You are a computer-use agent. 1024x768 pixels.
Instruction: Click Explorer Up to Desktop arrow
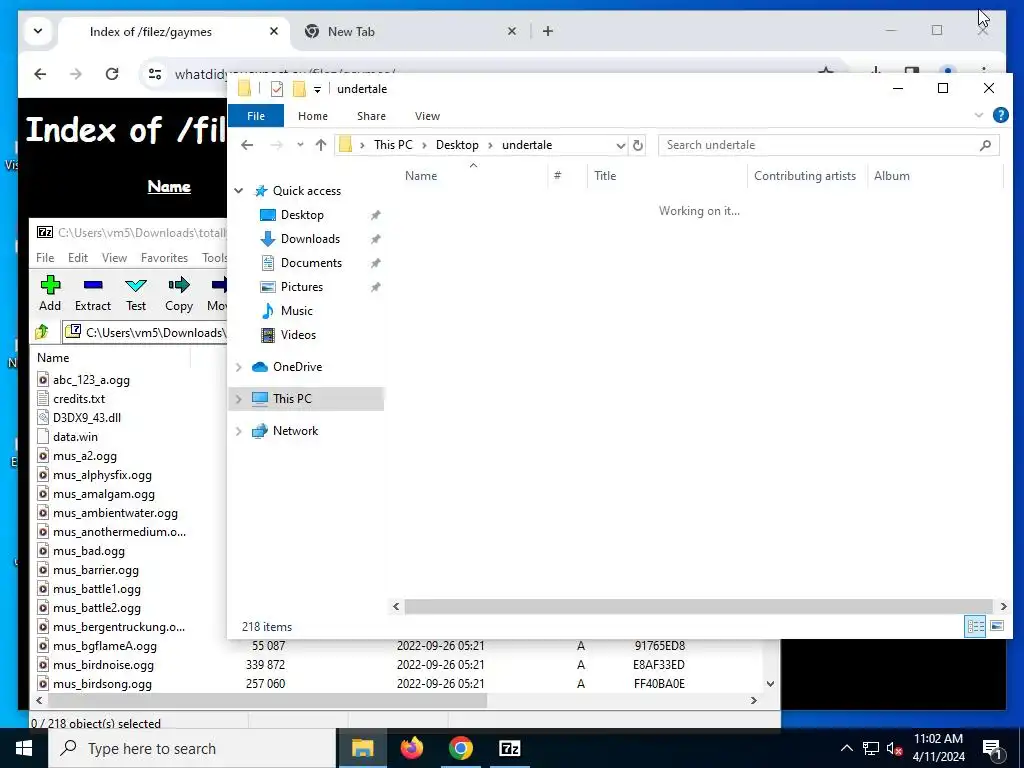[x=321, y=145]
